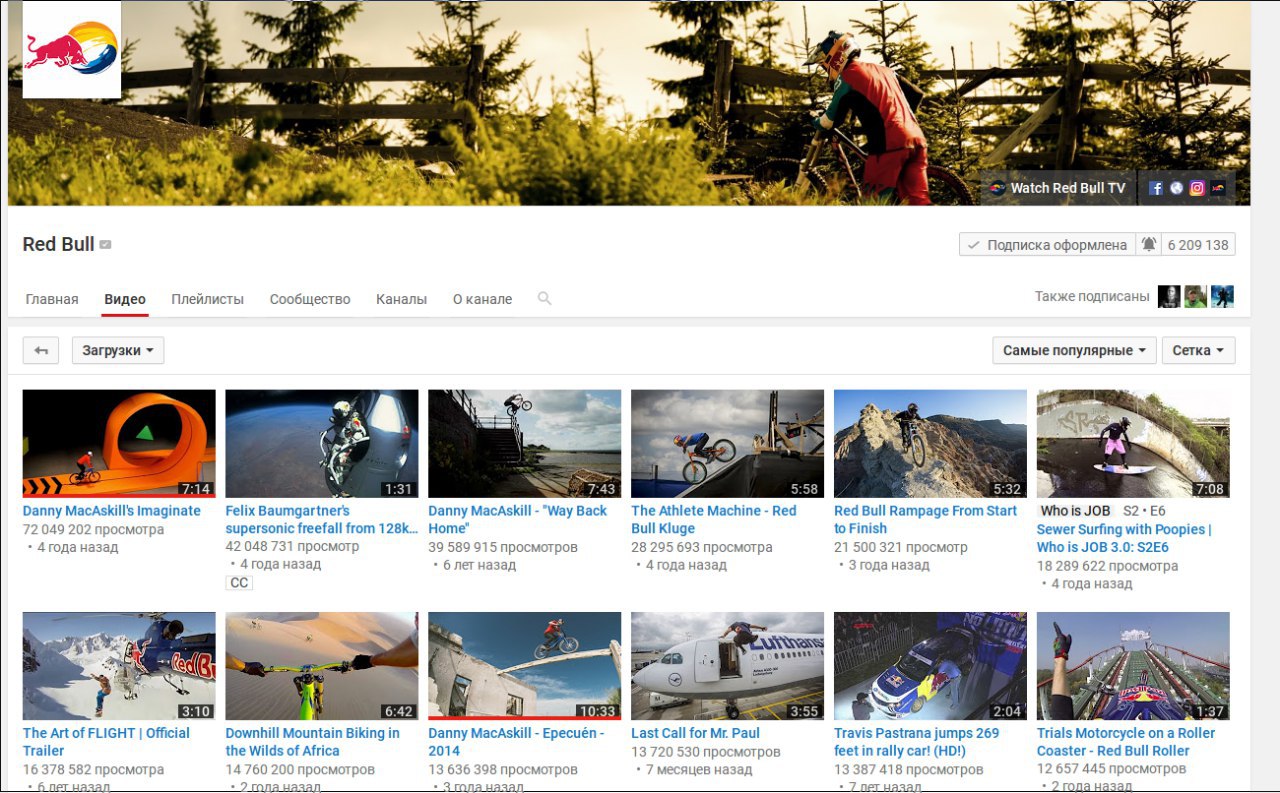Open Last Call for Mr. Paul title
1280x793 pixels.
pos(696,733)
